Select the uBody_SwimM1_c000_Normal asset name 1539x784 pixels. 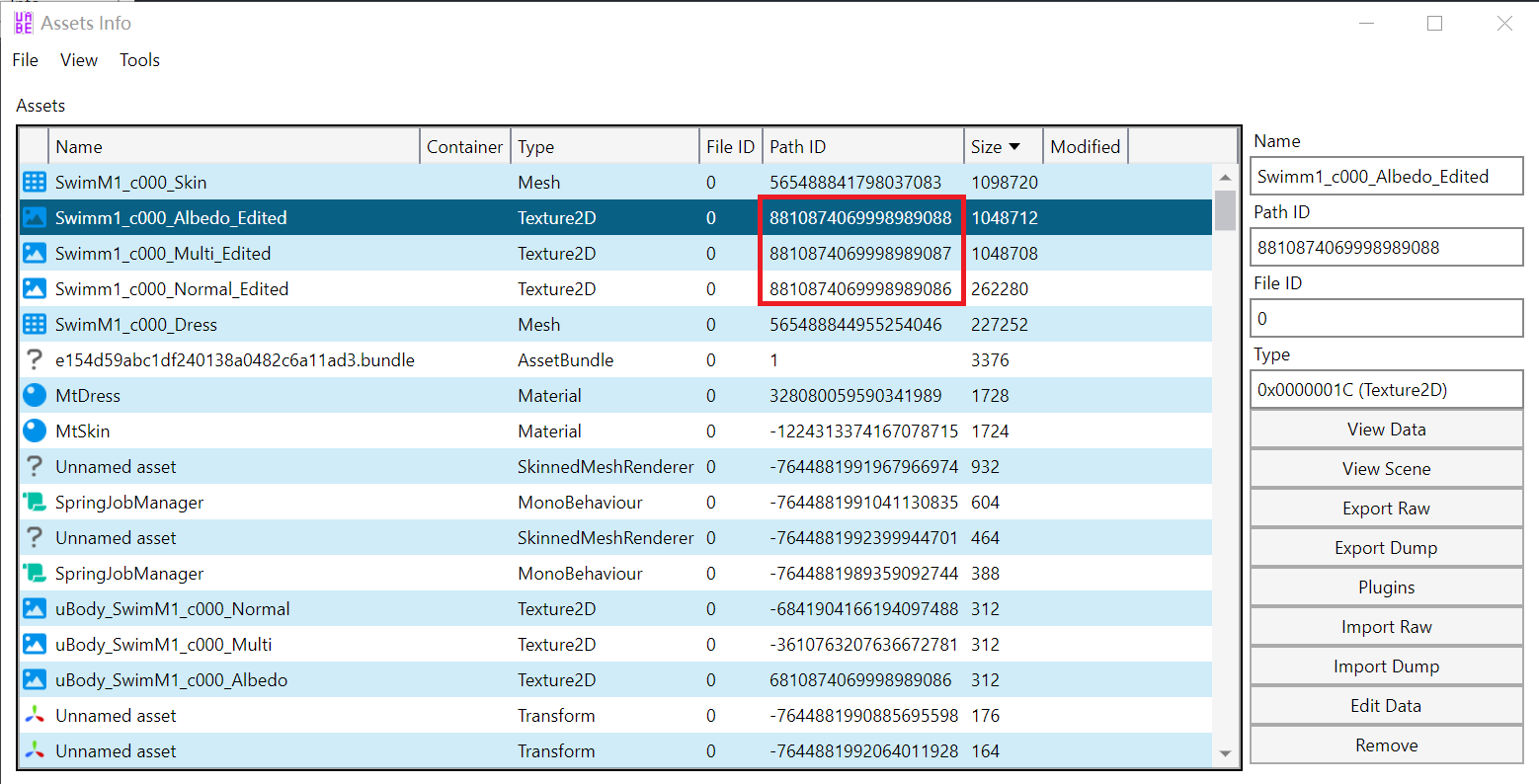[173, 608]
